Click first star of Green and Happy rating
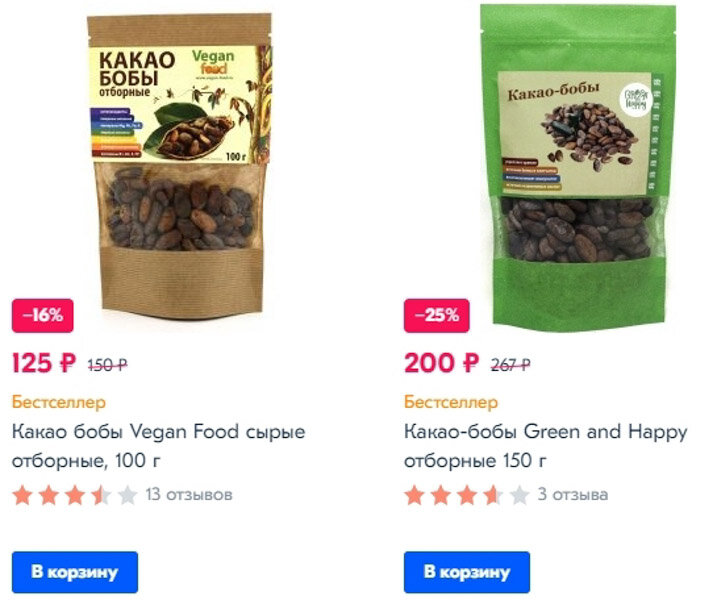The height and width of the screenshot is (600, 717). tap(414, 495)
